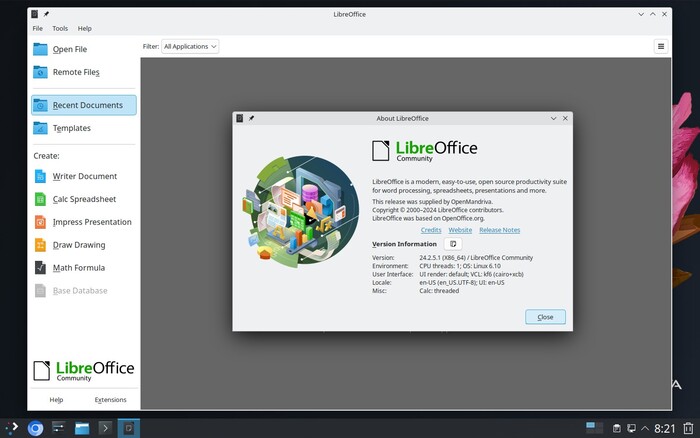Viewport: 700px width, 438px height.
Task: Open the application launcher in taskbar
Action: point(12,428)
